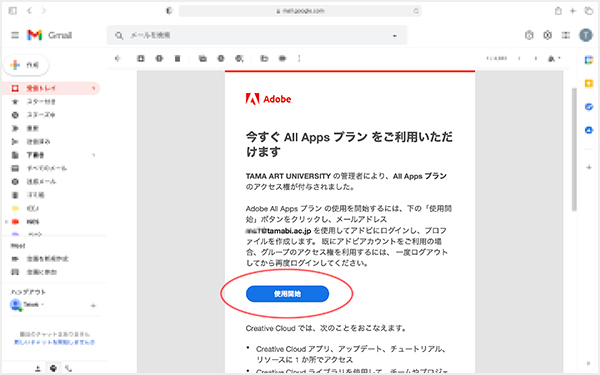Open a new Safari tab
Screen dimensions: 600x375
coord(573,11)
